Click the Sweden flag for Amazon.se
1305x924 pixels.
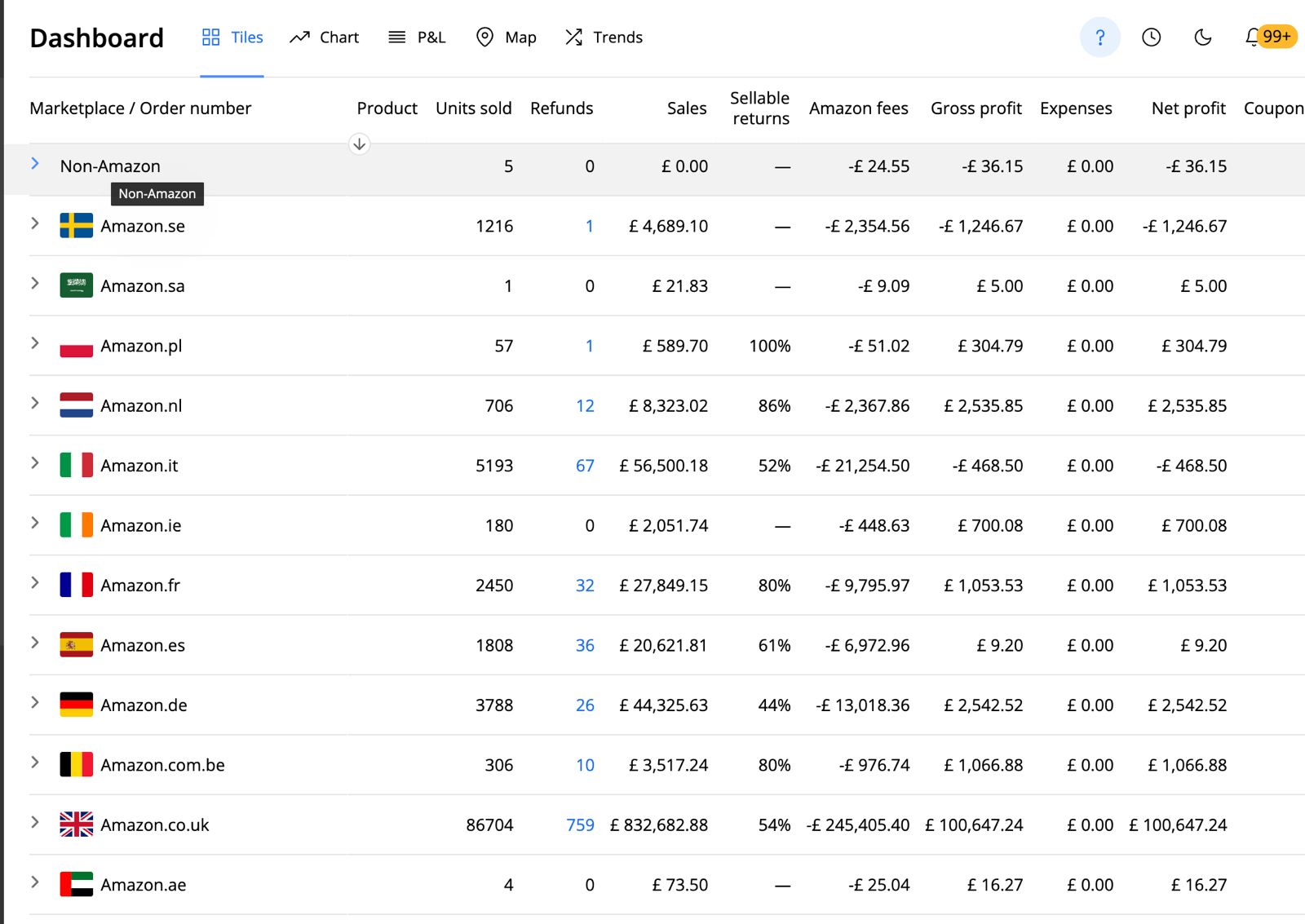(76, 226)
